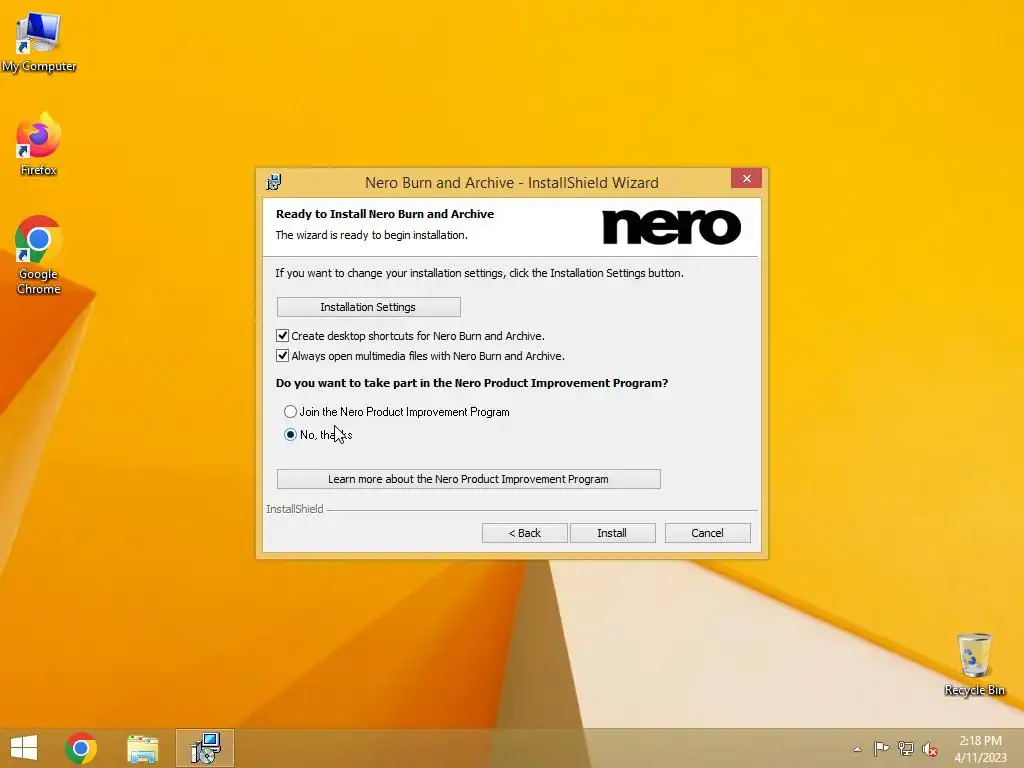Screen dimensions: 1024x768
Task: Cancel the Nero installation
Action: click(707, 533)
